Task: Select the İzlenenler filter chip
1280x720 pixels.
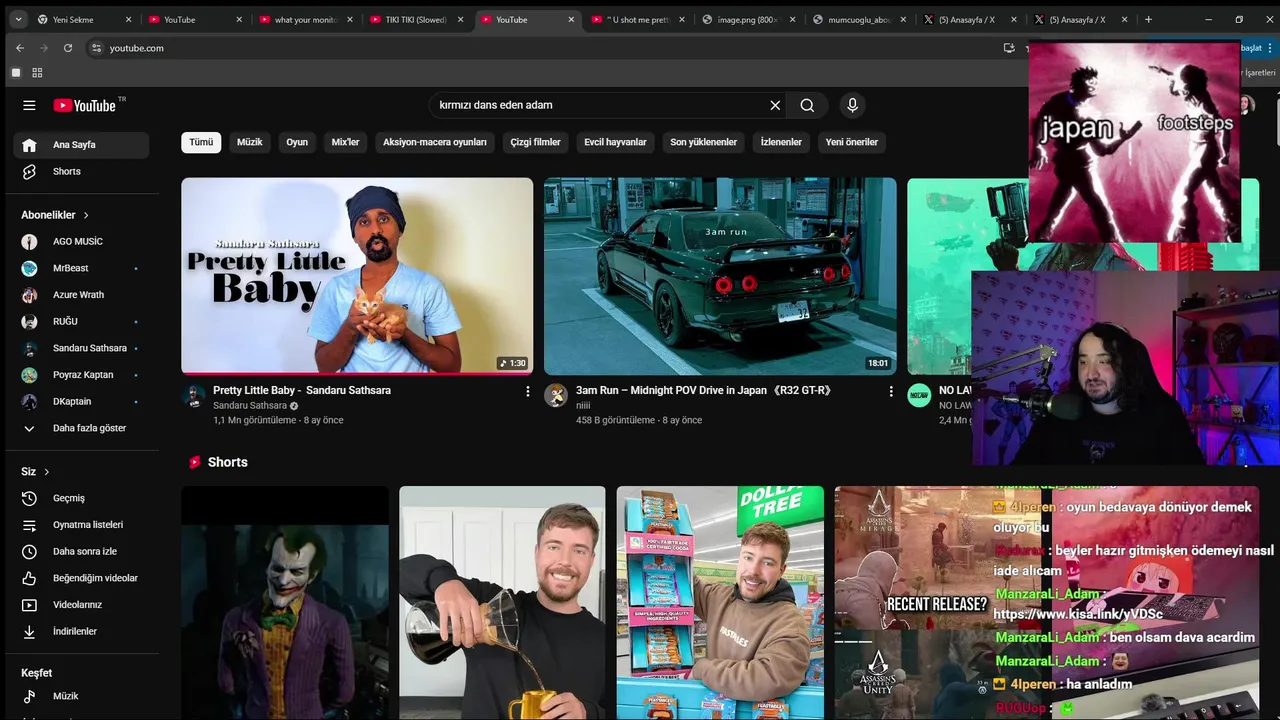Action: pos(781,142)
